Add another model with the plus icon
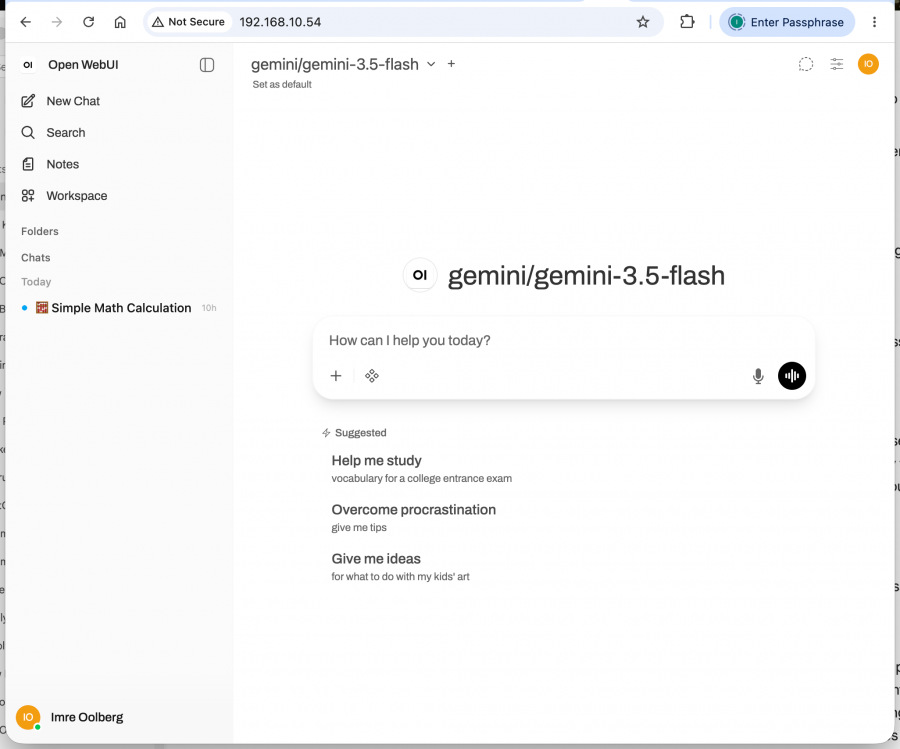900x749 pixels. (x=451, y=64)
